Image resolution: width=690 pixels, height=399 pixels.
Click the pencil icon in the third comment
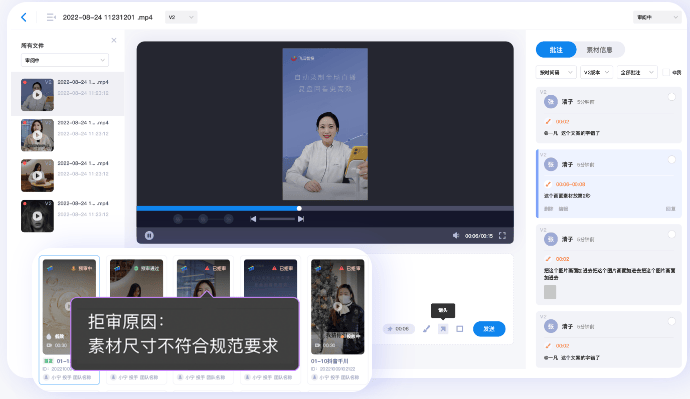[548, 259]
